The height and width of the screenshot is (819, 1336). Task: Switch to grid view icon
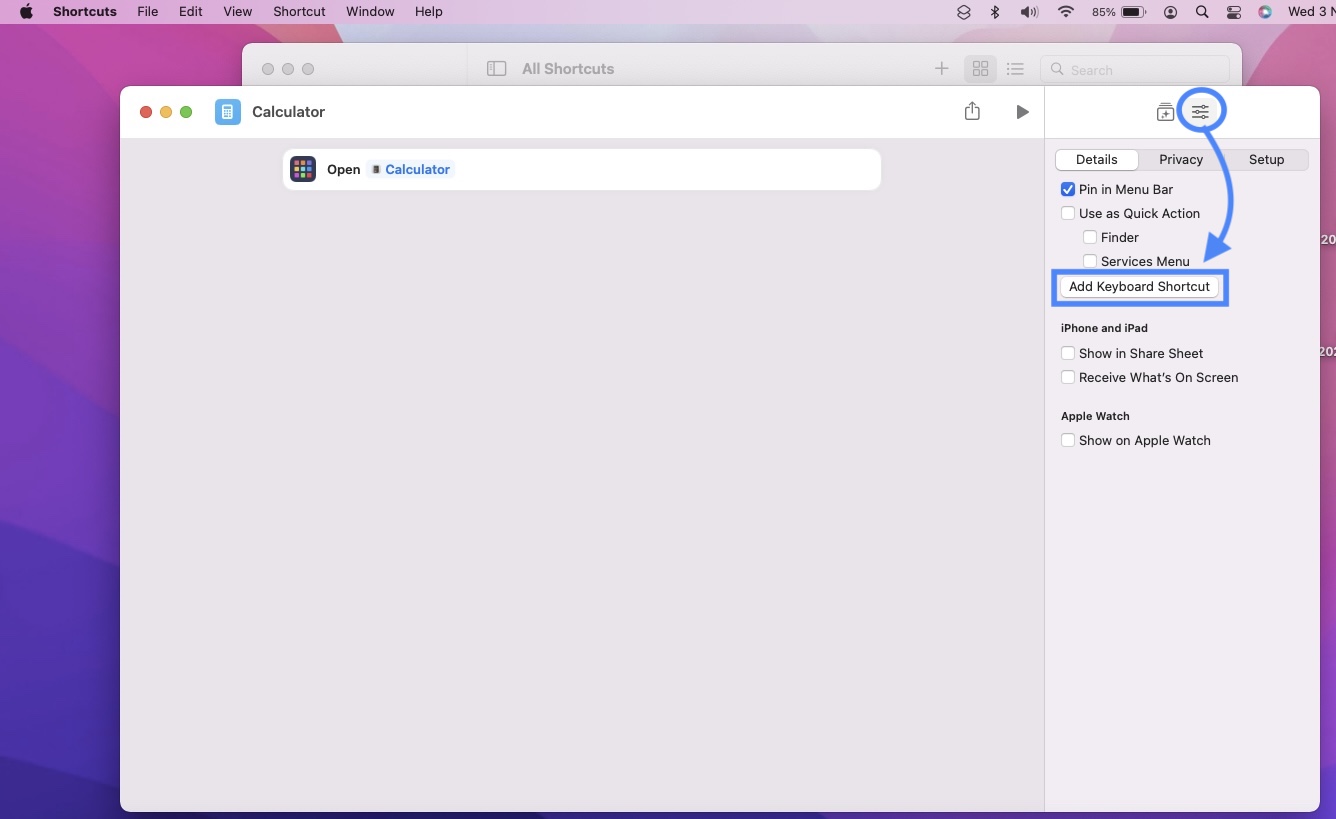980,69
